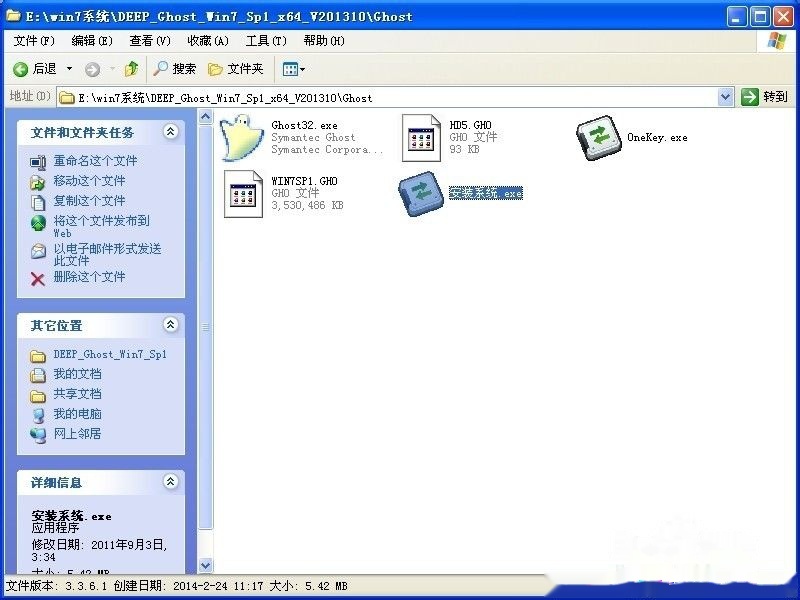Open the 查看(V) menu
Viewport: 800px width, 600px height.
tap(150, 41)
